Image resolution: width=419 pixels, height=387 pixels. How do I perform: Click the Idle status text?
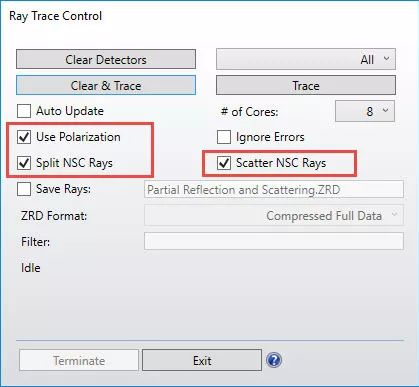[x=31, y=268]
